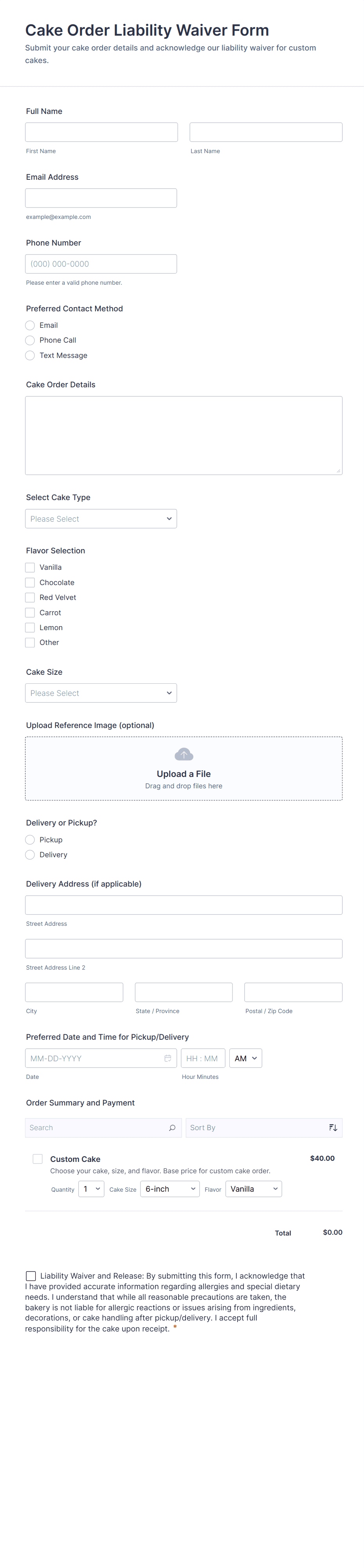Expand the Cake Size dropdown
This screenshot has width=364, height=1568.
(101, 693)
